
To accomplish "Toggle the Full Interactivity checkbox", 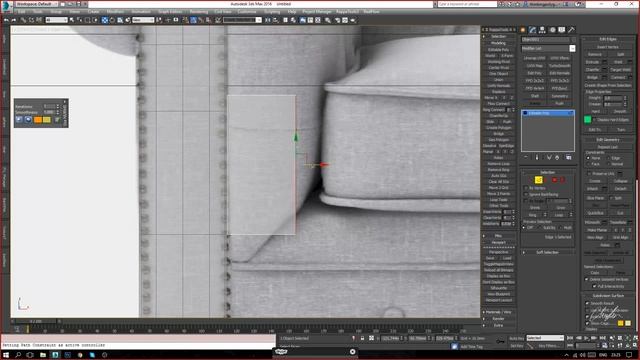I will [594, 286].
